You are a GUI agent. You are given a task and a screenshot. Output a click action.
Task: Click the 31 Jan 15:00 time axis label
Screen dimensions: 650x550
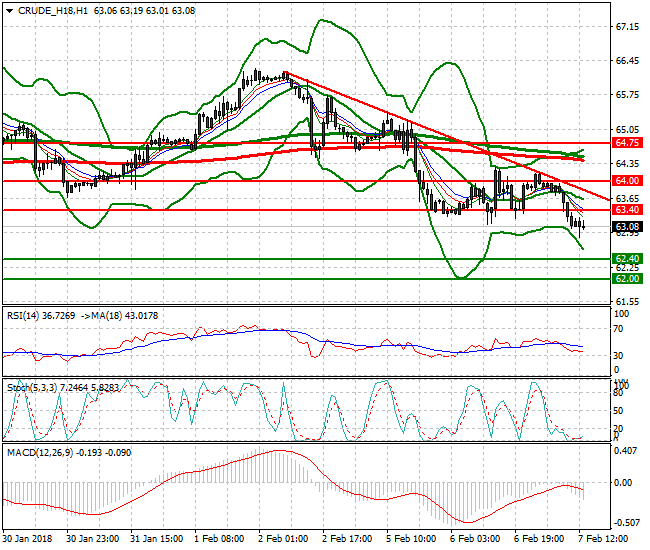(157, 539)
